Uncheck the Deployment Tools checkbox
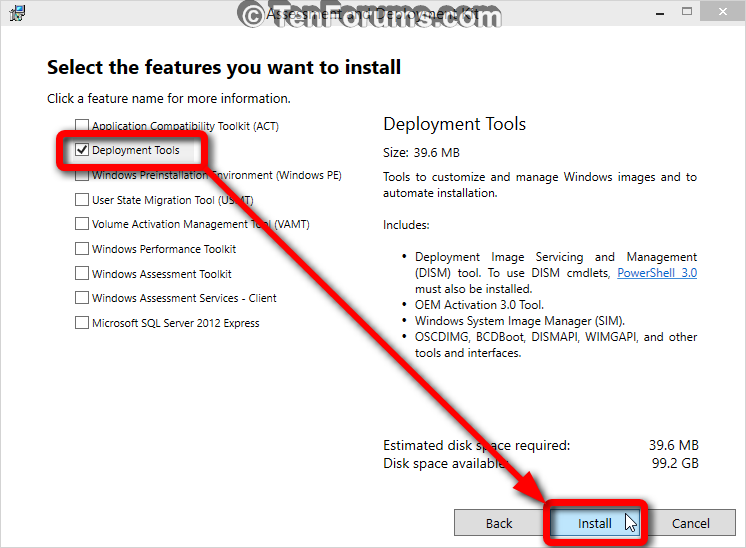The width and height of the screenshot is (746, 548). (82, 150)
